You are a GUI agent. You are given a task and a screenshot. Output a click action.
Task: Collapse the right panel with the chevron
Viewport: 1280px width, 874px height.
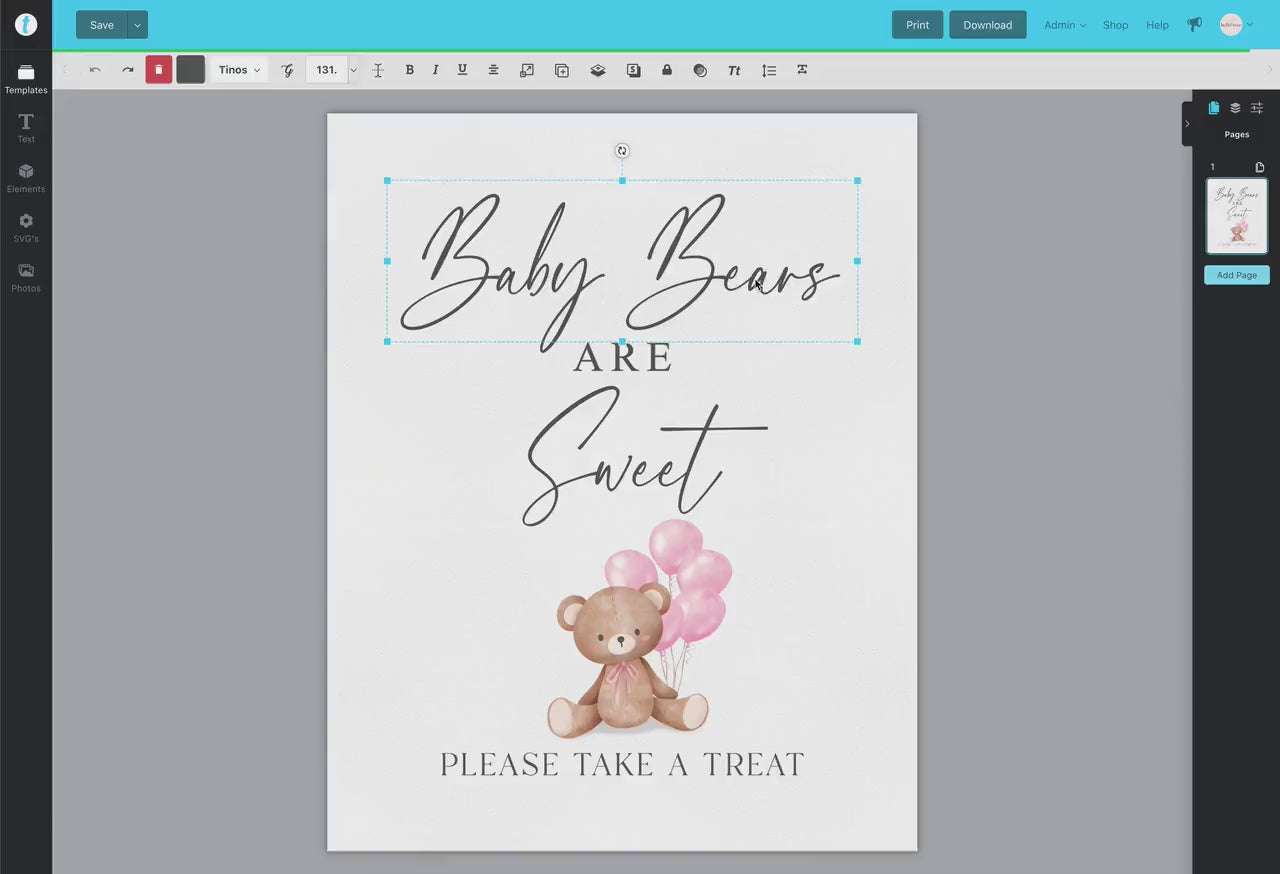click(1187, 124)
